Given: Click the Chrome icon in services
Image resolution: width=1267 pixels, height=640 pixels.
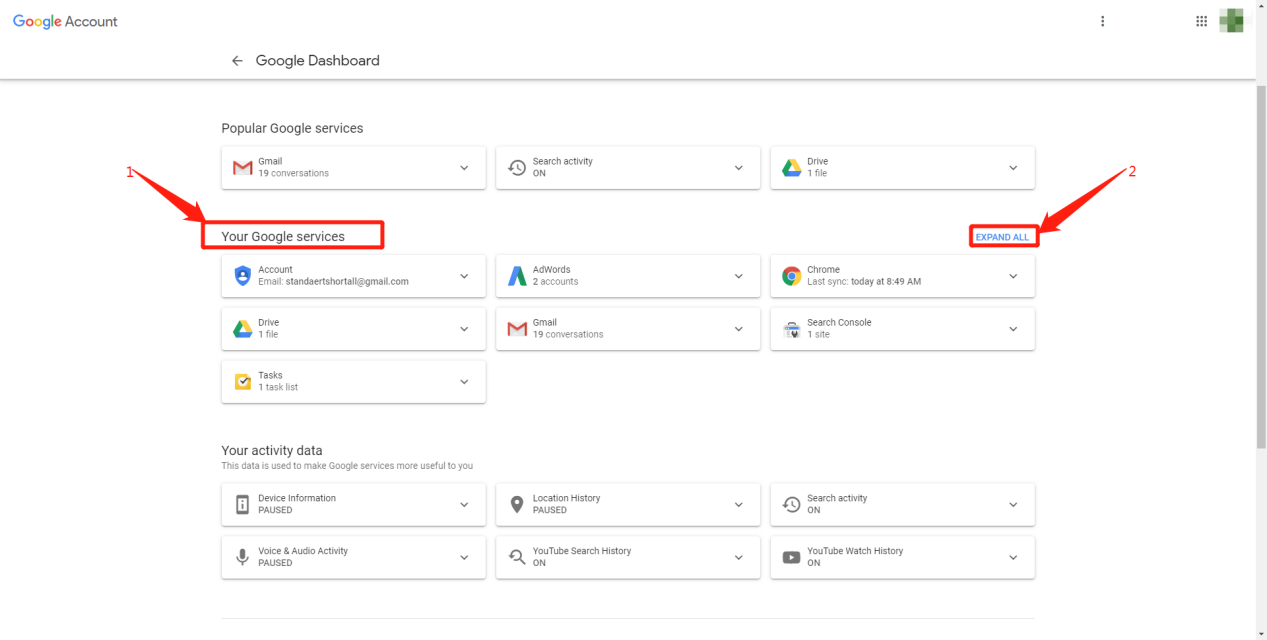Looking at the screenshot, I should 791,276.
